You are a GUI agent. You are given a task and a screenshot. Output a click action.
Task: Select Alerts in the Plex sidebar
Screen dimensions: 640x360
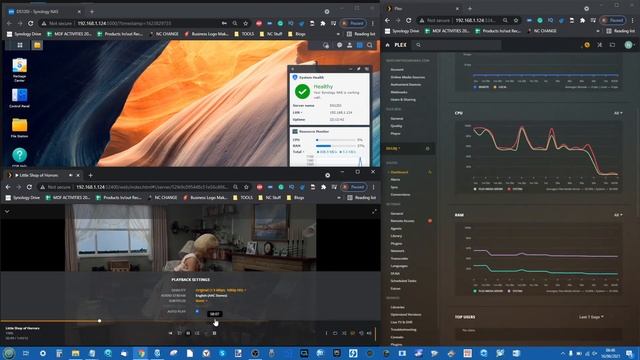pos(395,180)
